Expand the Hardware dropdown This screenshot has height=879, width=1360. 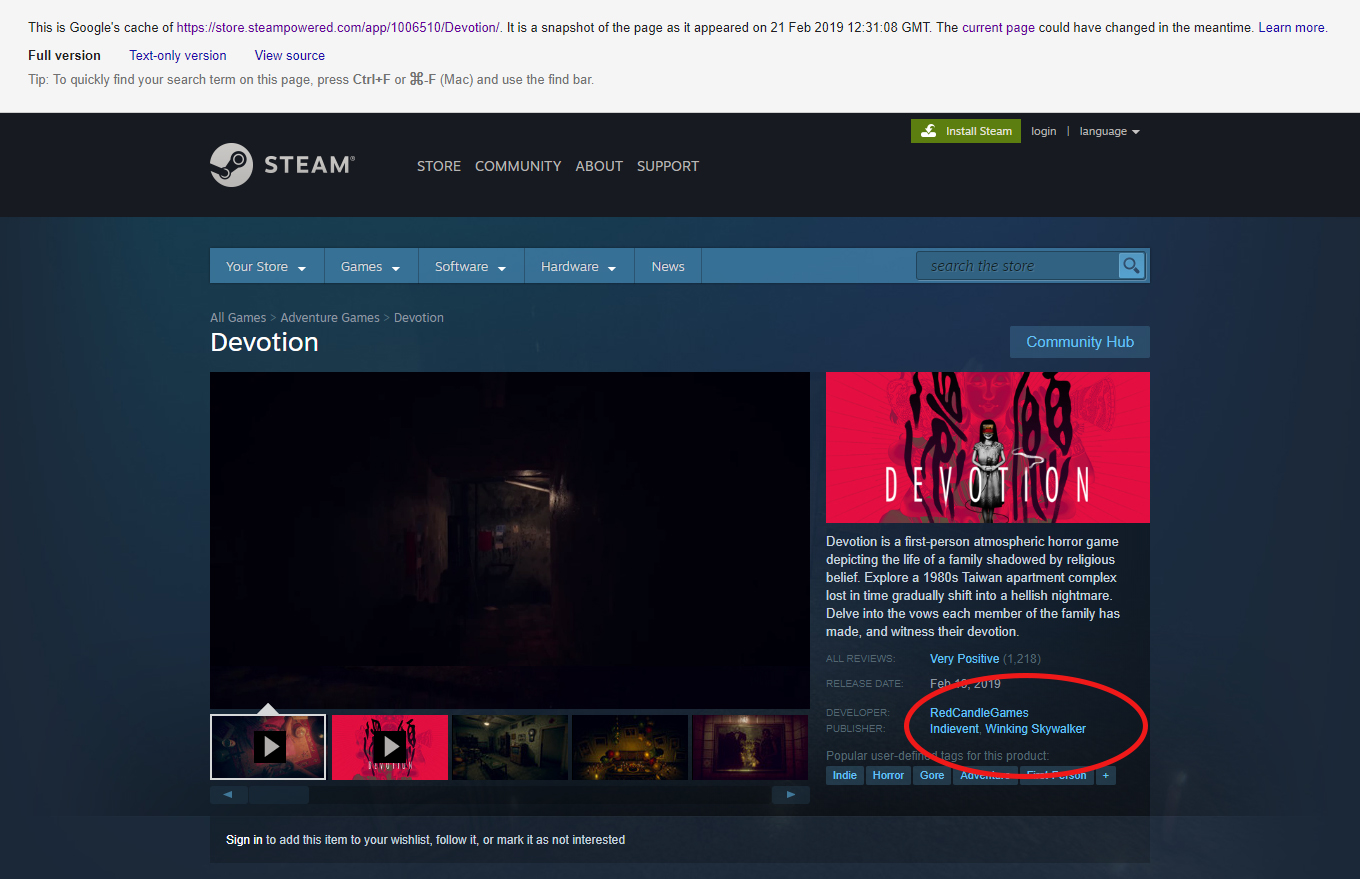[579, 267]
